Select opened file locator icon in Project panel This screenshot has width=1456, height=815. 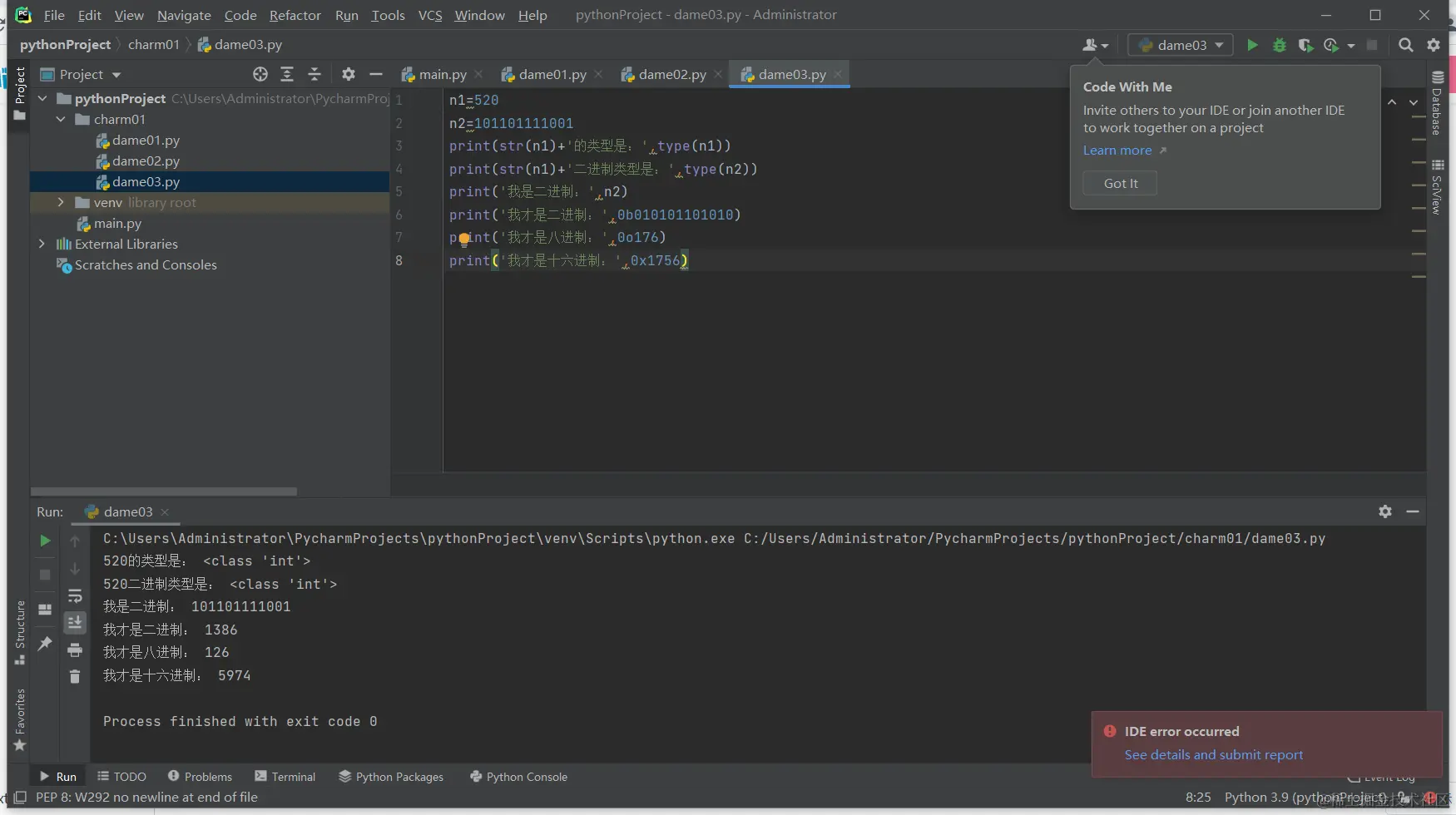point(260,74)
